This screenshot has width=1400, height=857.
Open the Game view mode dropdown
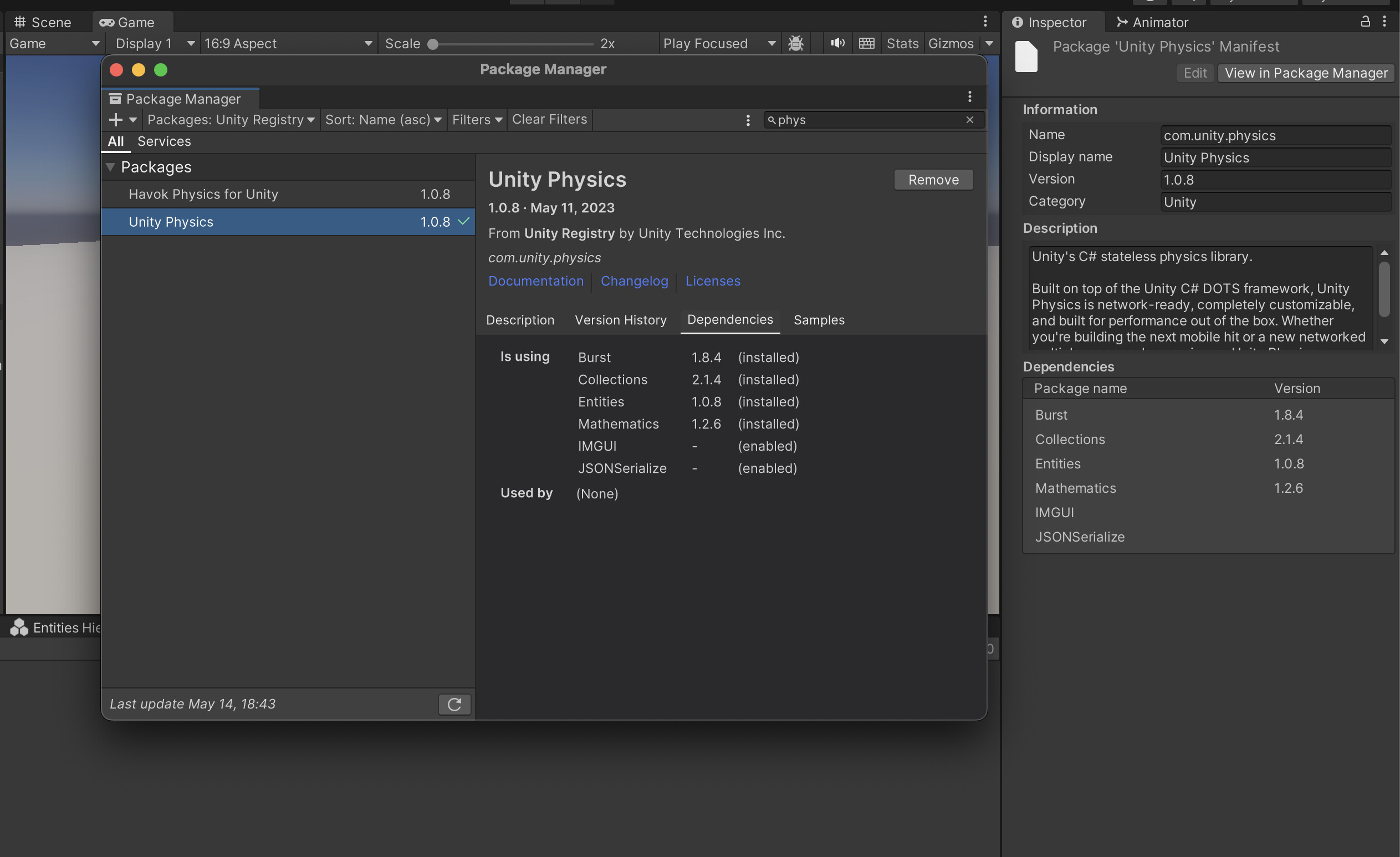pos(54,43)
